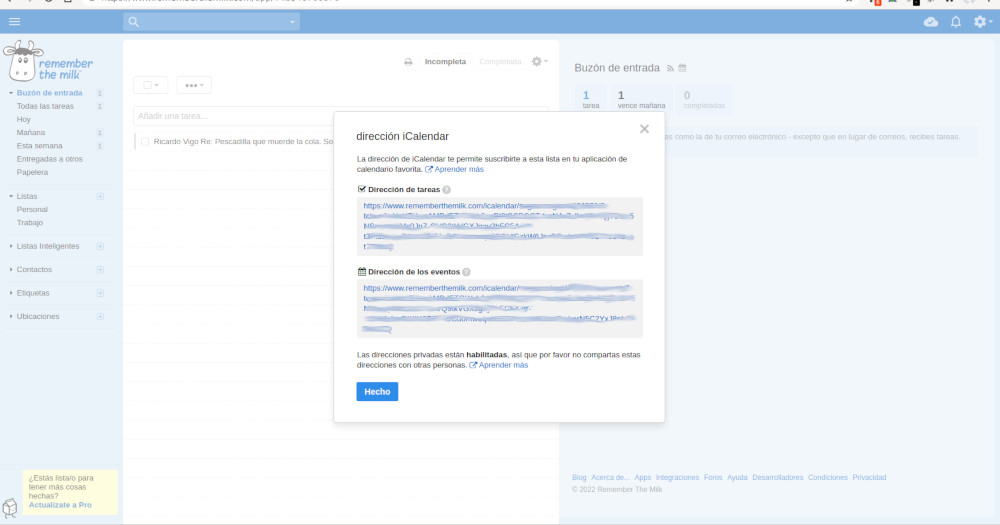The height and width of the screenshot is (525, 1000).
Task: Click calendar icon beside Dirección de los eventos
Action: pos(362,272)
